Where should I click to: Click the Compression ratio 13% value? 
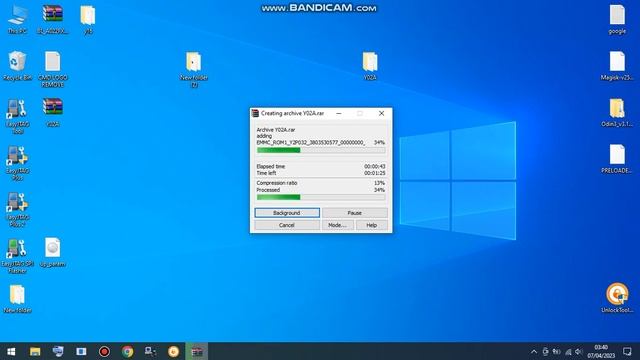[380, 183]
